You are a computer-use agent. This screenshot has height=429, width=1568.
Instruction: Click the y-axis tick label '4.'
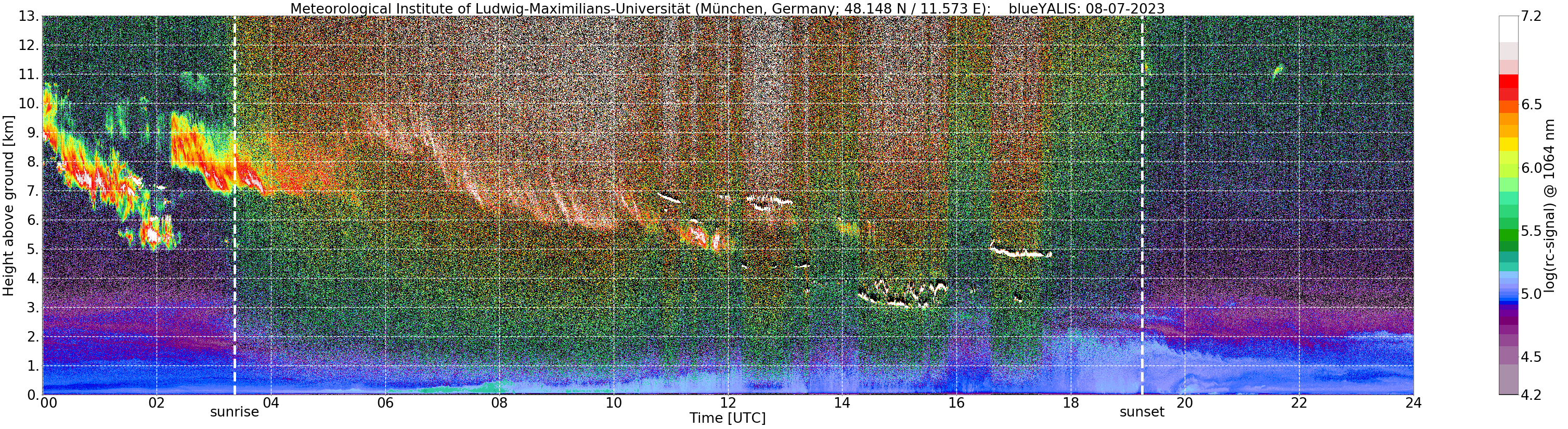coord(33,279)
